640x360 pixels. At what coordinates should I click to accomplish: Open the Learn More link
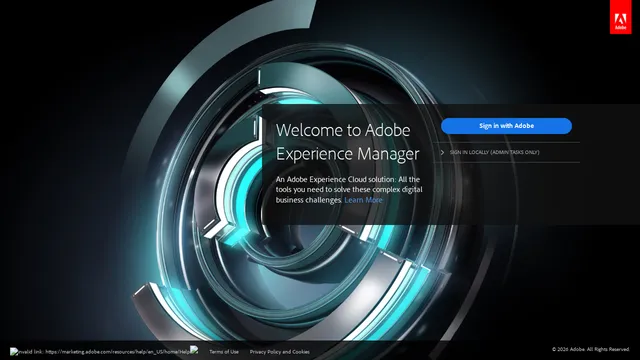(x=363, y=200)
